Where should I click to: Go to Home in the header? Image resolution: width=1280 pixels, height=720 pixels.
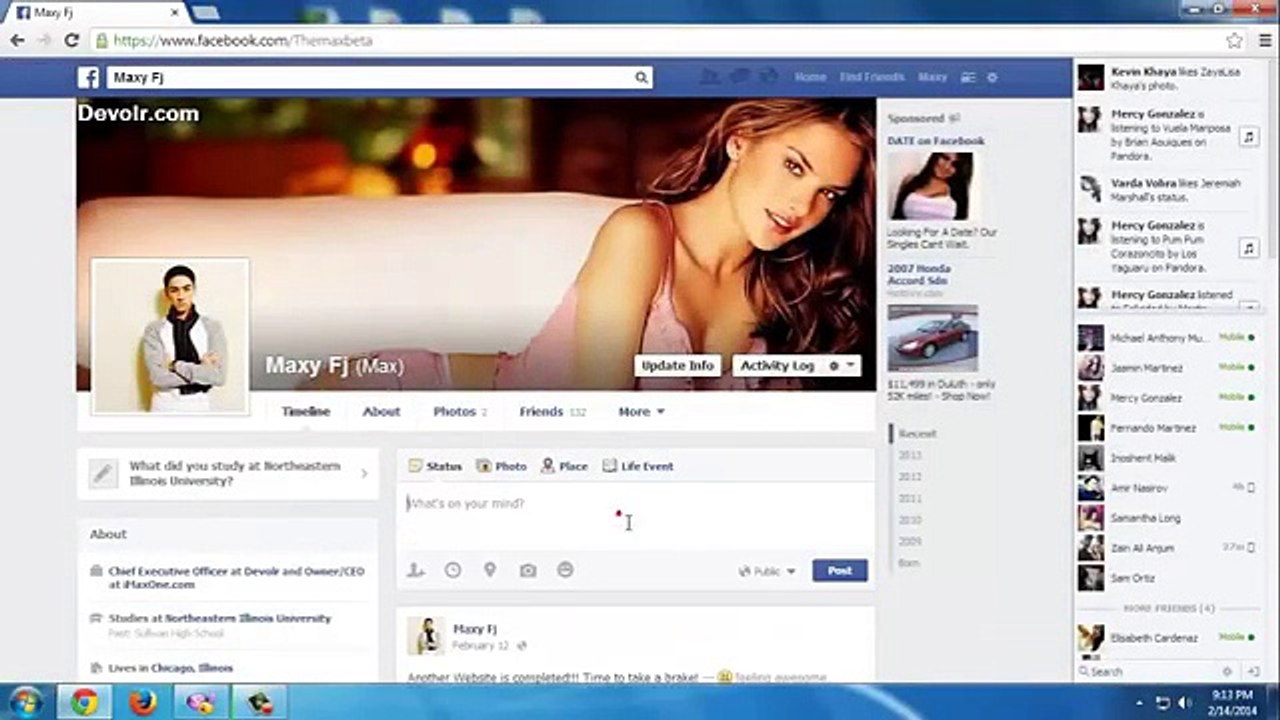click(810, 77)
